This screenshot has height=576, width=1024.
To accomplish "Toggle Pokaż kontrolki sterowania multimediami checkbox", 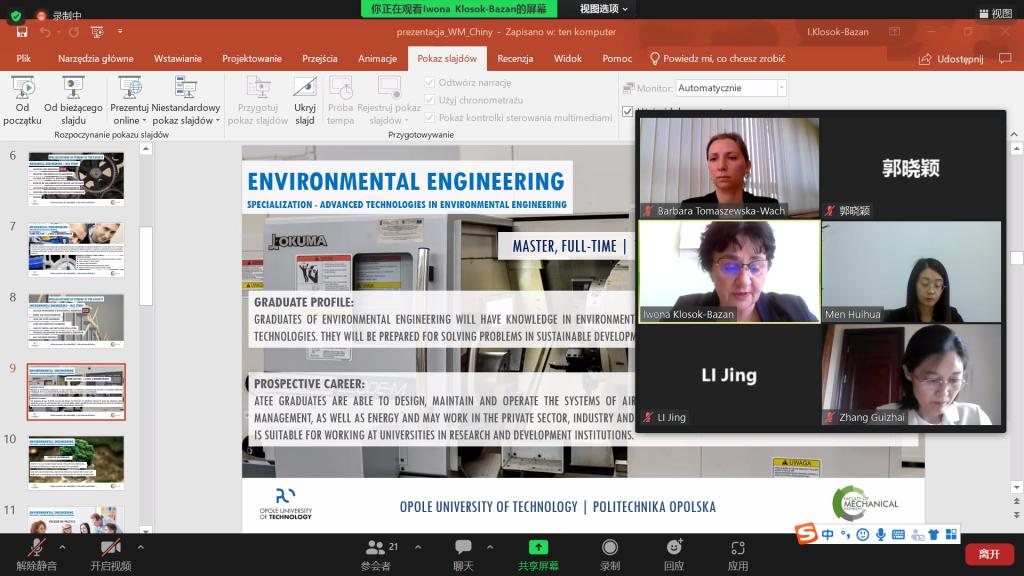I will pyautogui.click(x=430, y=117).
